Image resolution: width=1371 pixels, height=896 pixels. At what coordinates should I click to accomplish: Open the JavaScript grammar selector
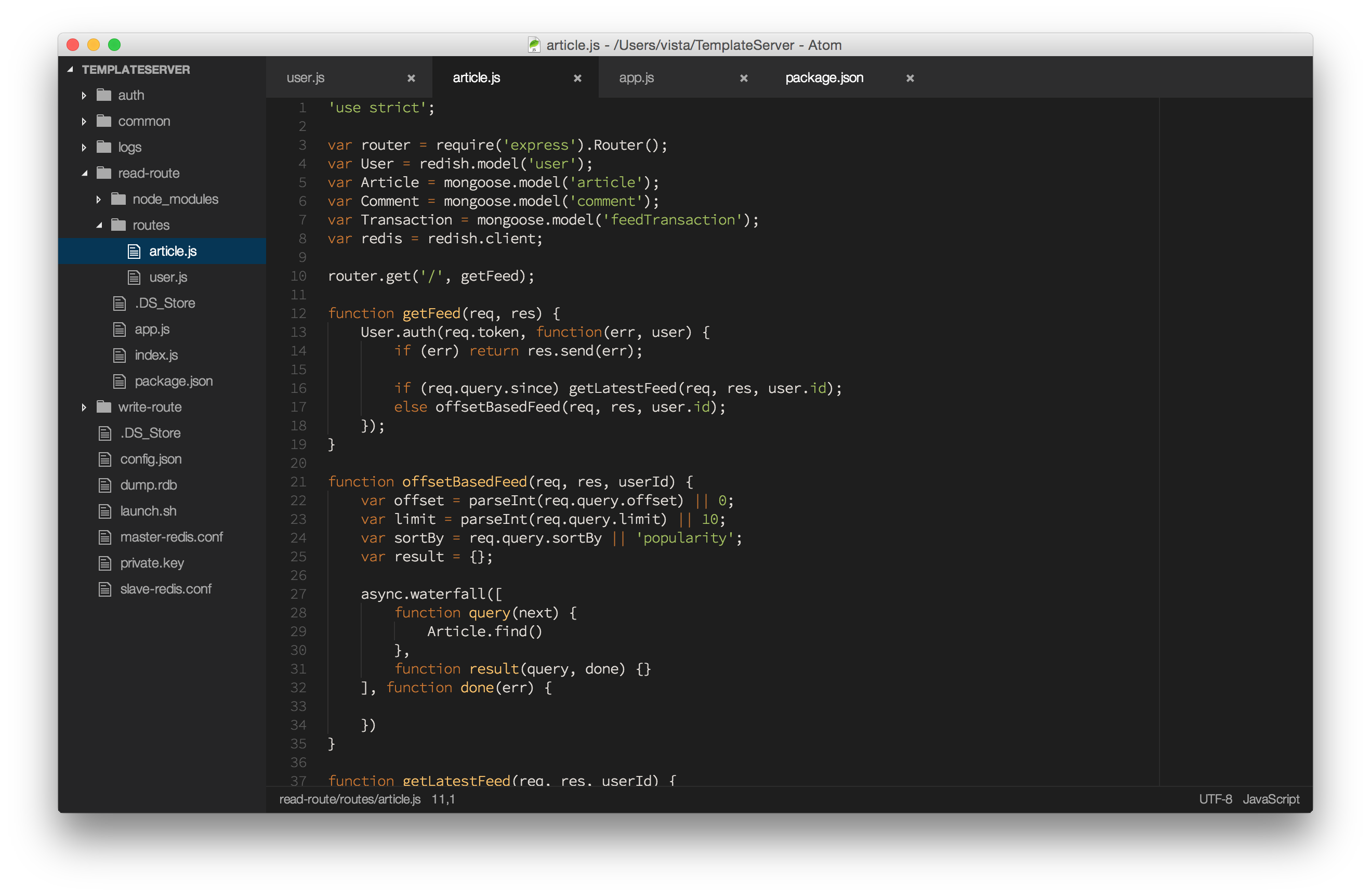(x=1270, y=799)
